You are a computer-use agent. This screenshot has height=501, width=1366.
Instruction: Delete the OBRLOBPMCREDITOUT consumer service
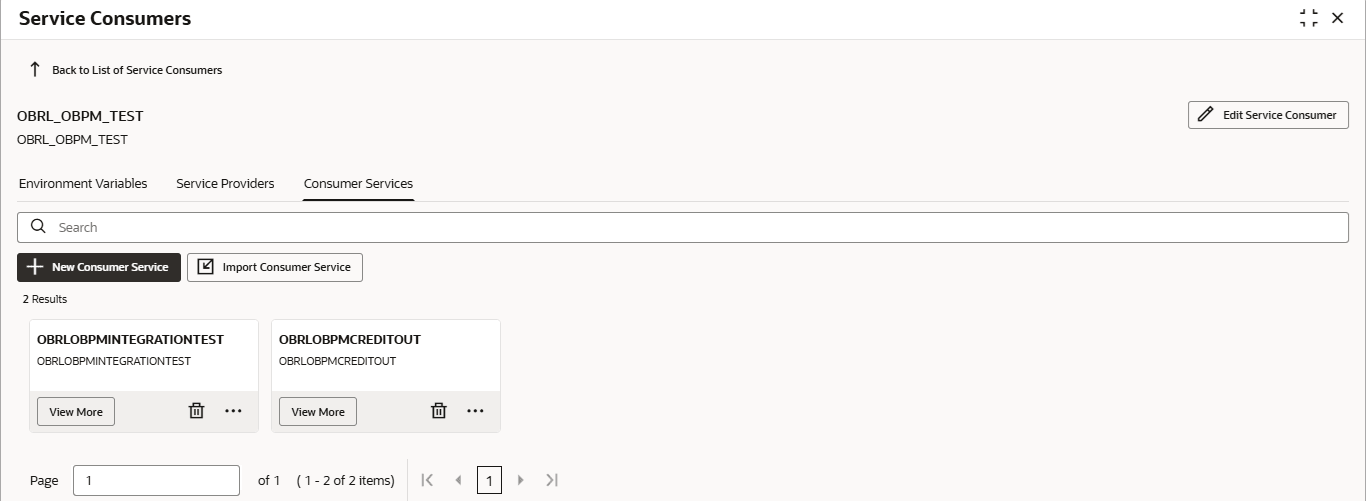(439, 411)
